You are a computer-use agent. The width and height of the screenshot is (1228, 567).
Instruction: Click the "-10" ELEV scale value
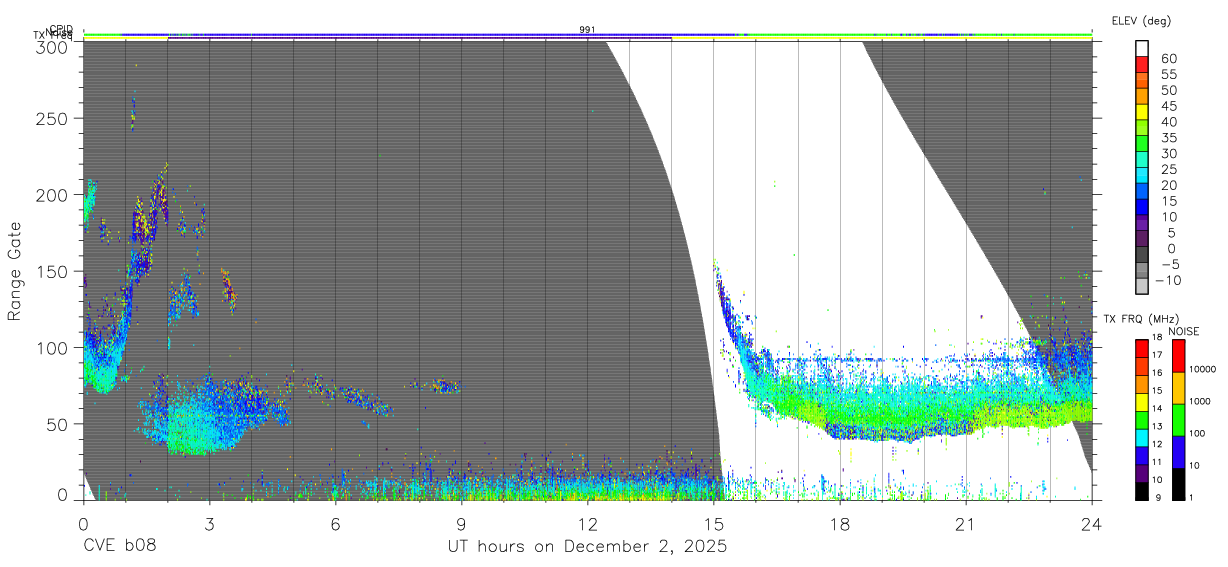pyautogui.click(x=1168, y=280)
